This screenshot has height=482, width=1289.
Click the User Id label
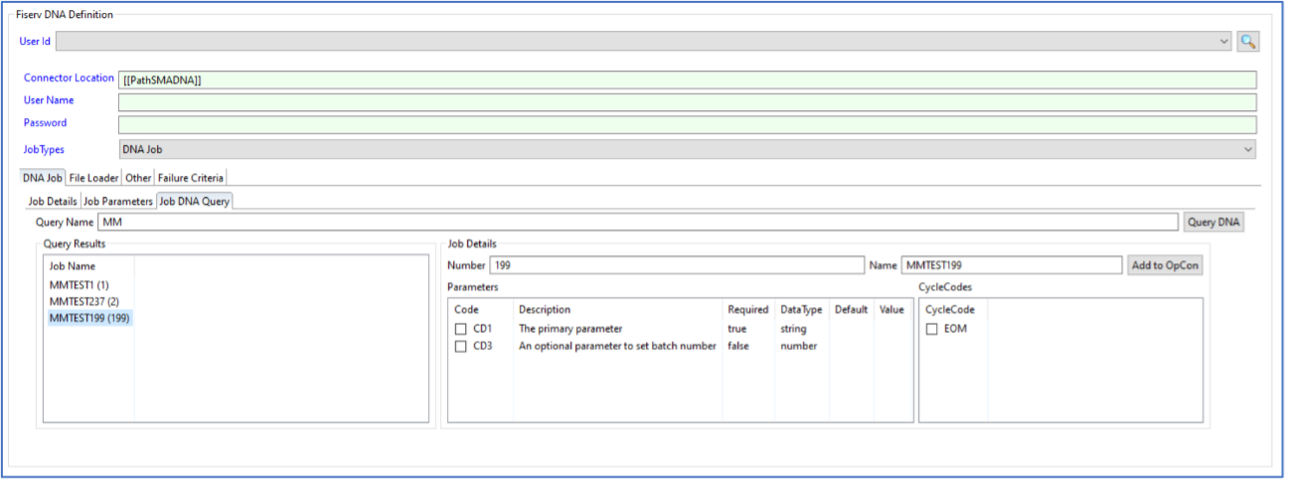pyautogui.click(x=35, y=41)
